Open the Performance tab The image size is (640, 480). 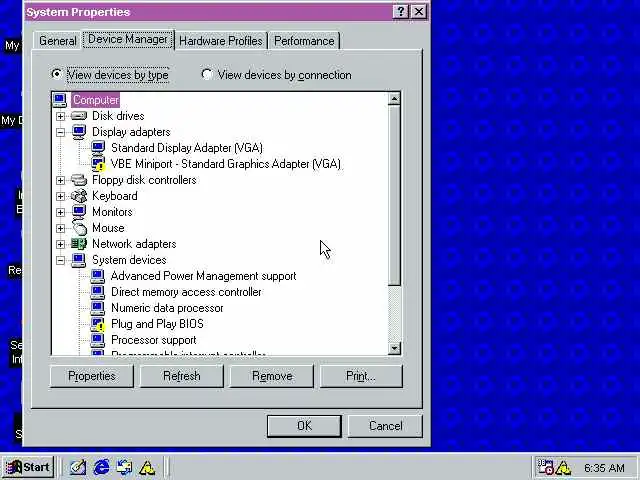point(304,41)
